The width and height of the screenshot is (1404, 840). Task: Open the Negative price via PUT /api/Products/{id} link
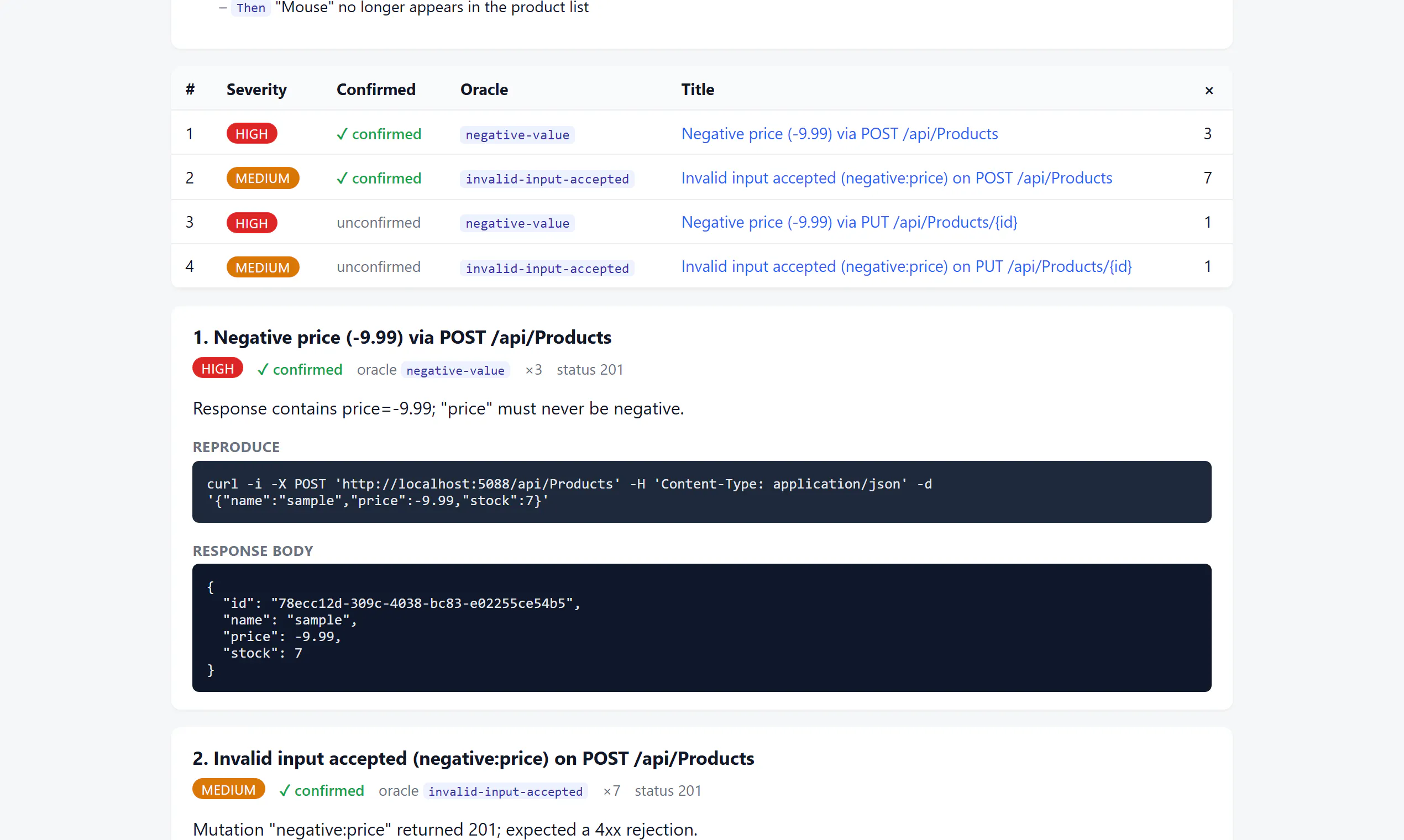click(x=849, y=222)
